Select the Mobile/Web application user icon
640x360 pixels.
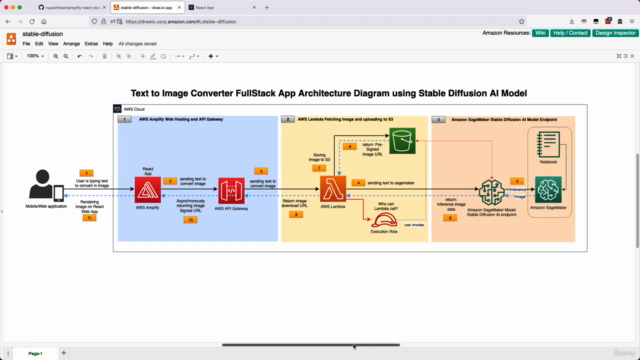[x=46, y=186]
